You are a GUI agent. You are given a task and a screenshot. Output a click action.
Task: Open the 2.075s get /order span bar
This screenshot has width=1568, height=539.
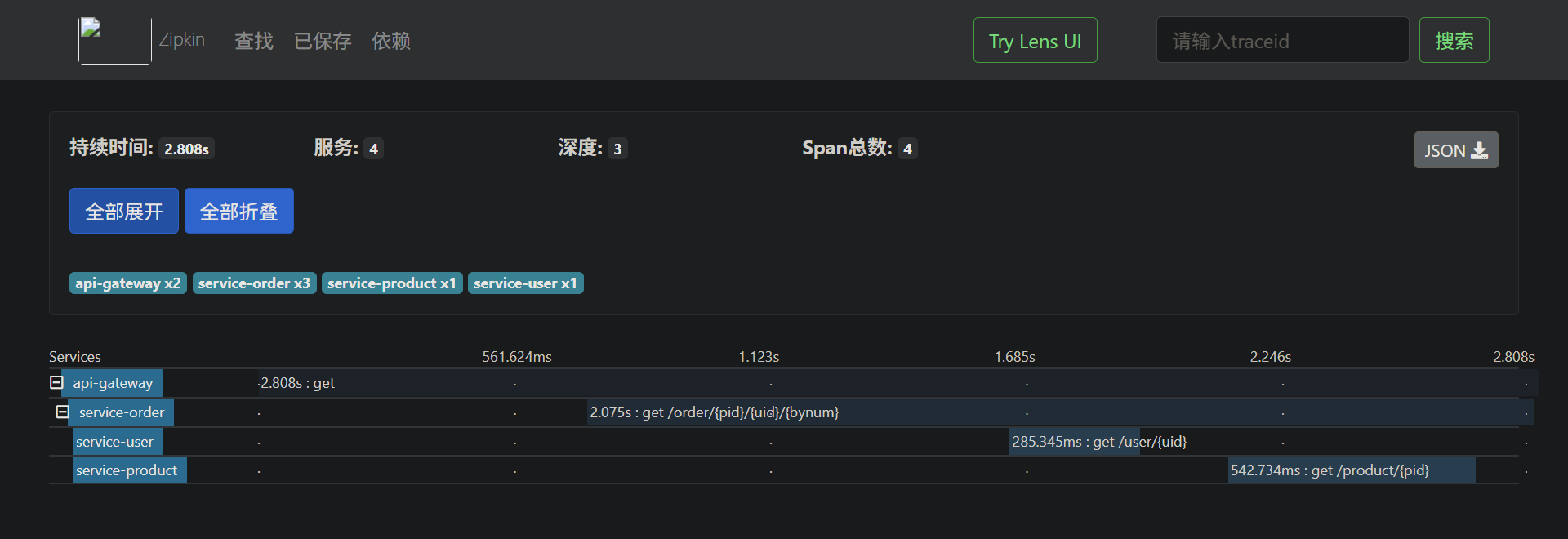1060,412
